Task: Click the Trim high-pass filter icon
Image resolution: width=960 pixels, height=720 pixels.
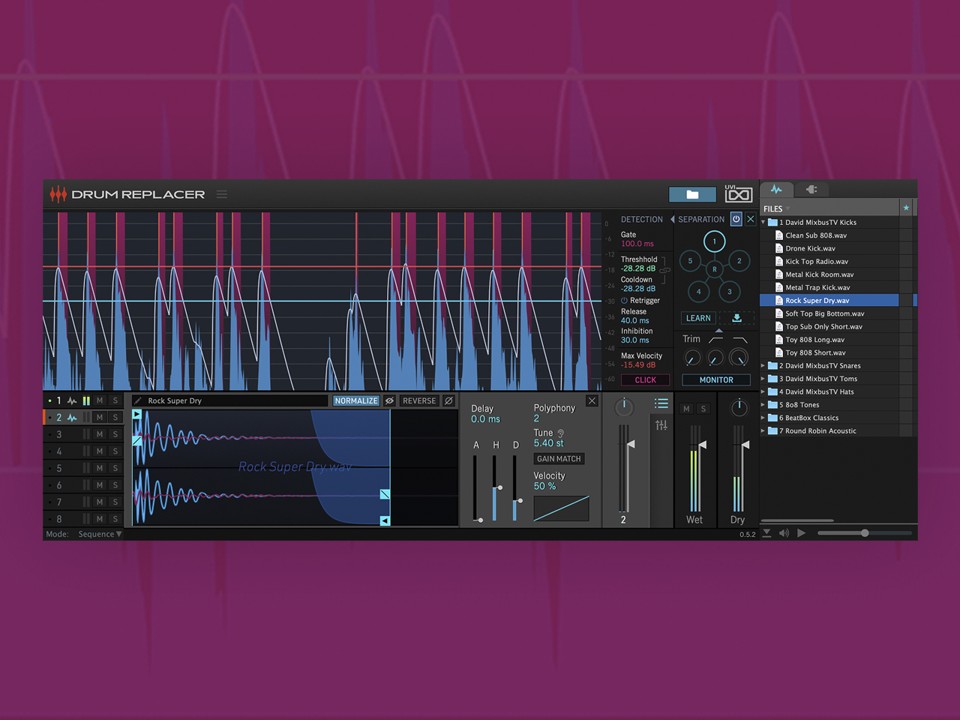Action: pyautogui.click(x=715, y=339)
